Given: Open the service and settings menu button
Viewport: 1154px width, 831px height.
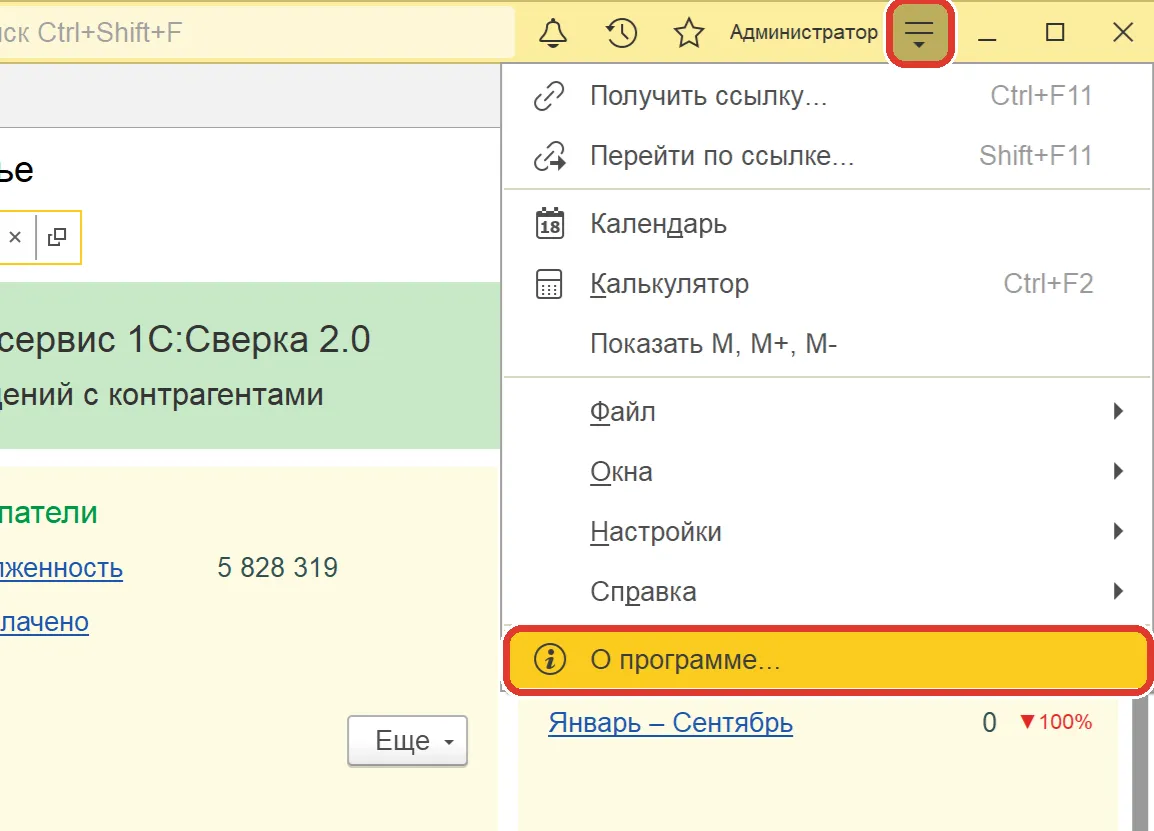Looking at the screenshot, I should [x=919, y=33].
